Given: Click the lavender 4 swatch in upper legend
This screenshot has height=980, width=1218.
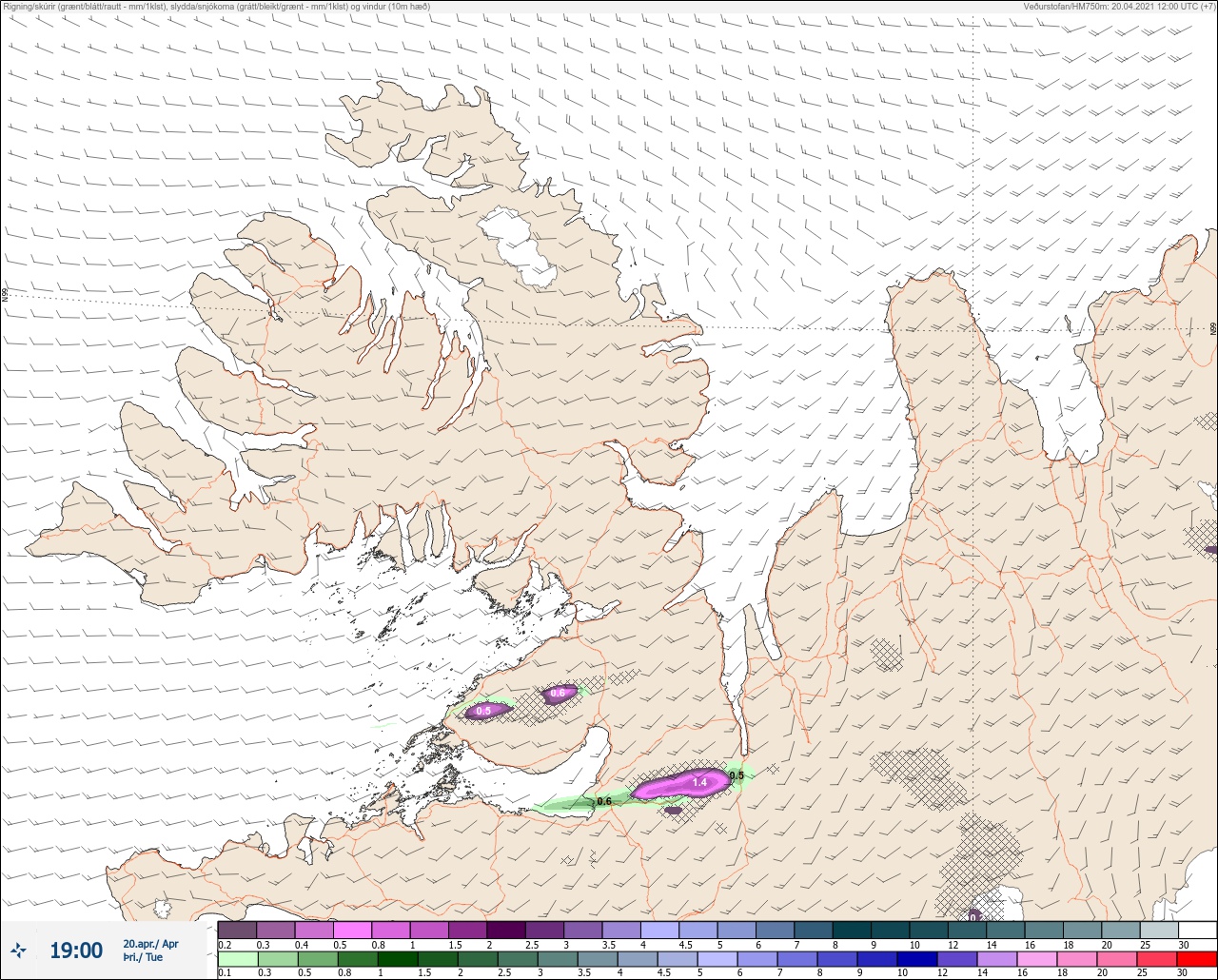Looking at the screenshot, I should pyautogui.click(x=659, y=930).
